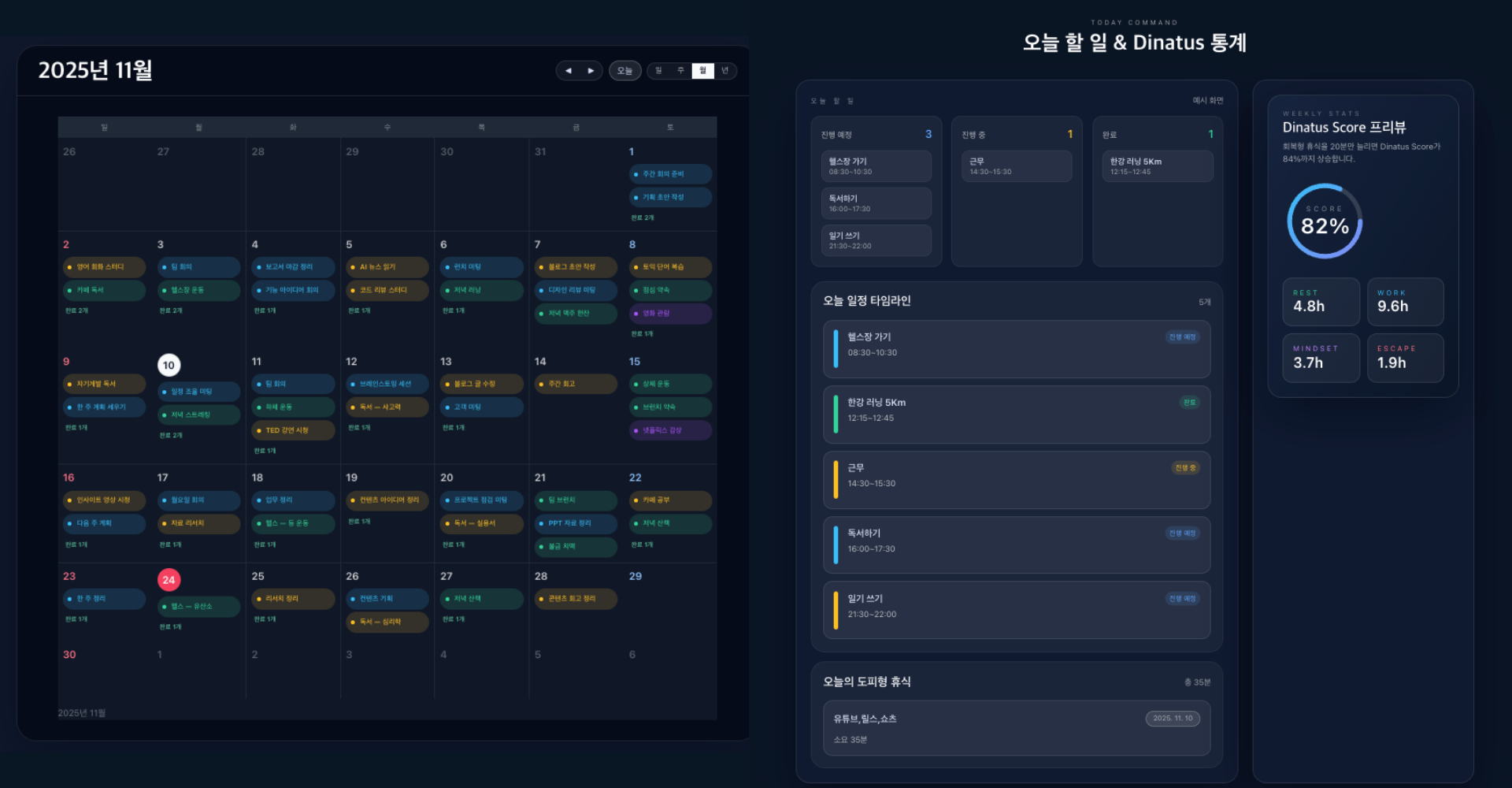Open PPT 자료 정리 event on the 21st
This screenshot has width=1512, height=788.
coord(576,523)
